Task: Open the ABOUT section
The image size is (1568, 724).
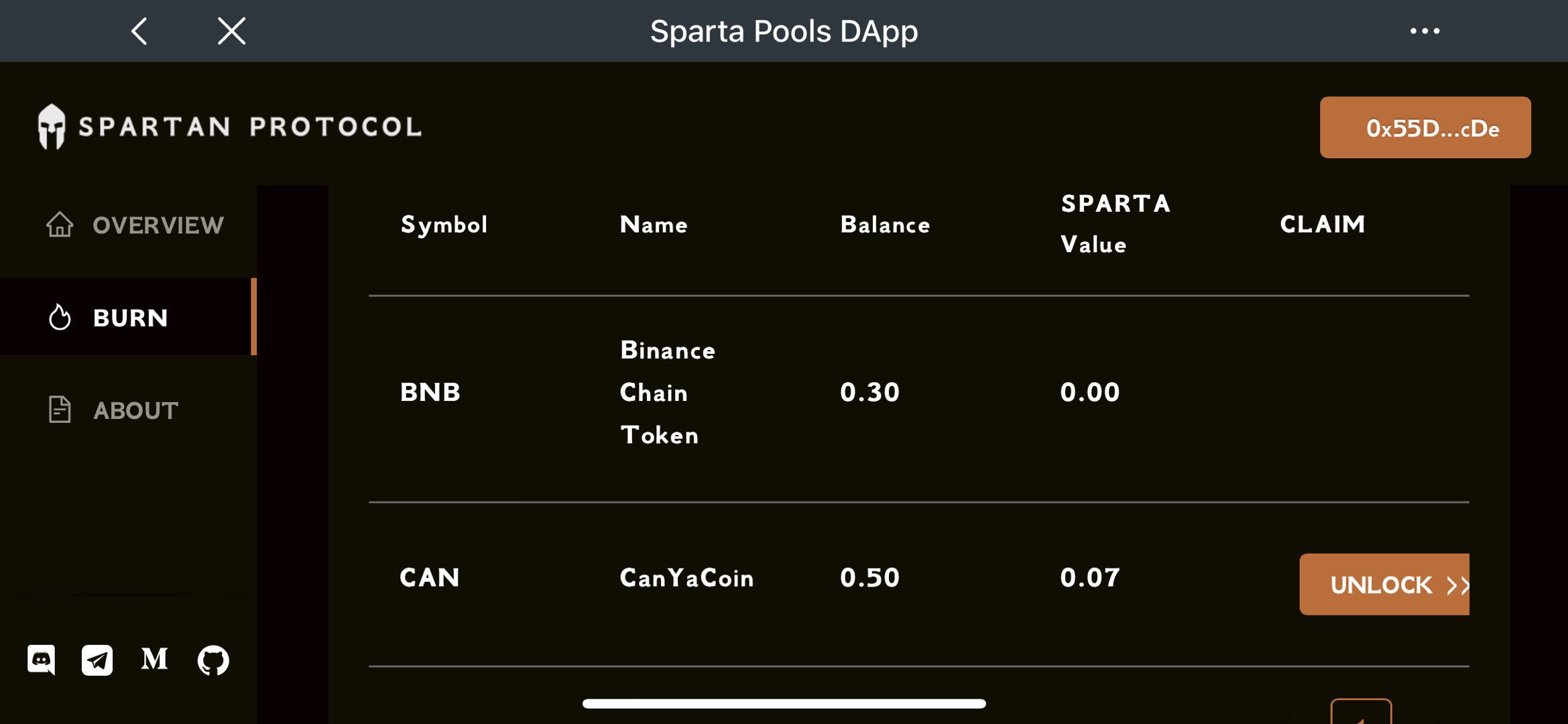Action: [134, 411]
